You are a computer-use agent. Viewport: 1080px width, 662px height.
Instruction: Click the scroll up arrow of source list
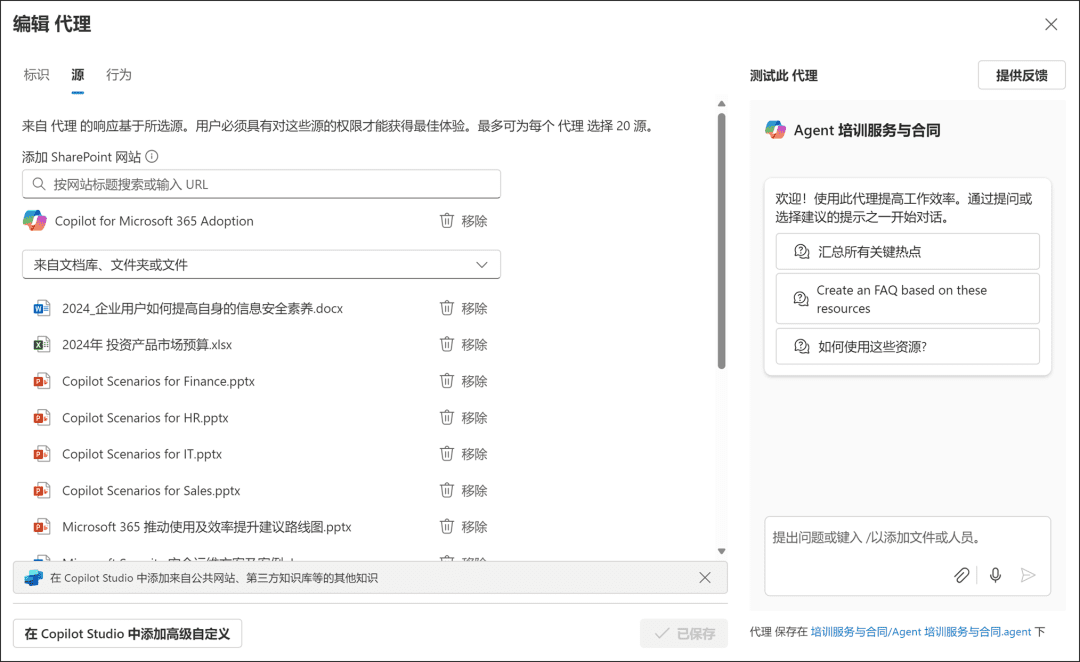tap(721, 104)
